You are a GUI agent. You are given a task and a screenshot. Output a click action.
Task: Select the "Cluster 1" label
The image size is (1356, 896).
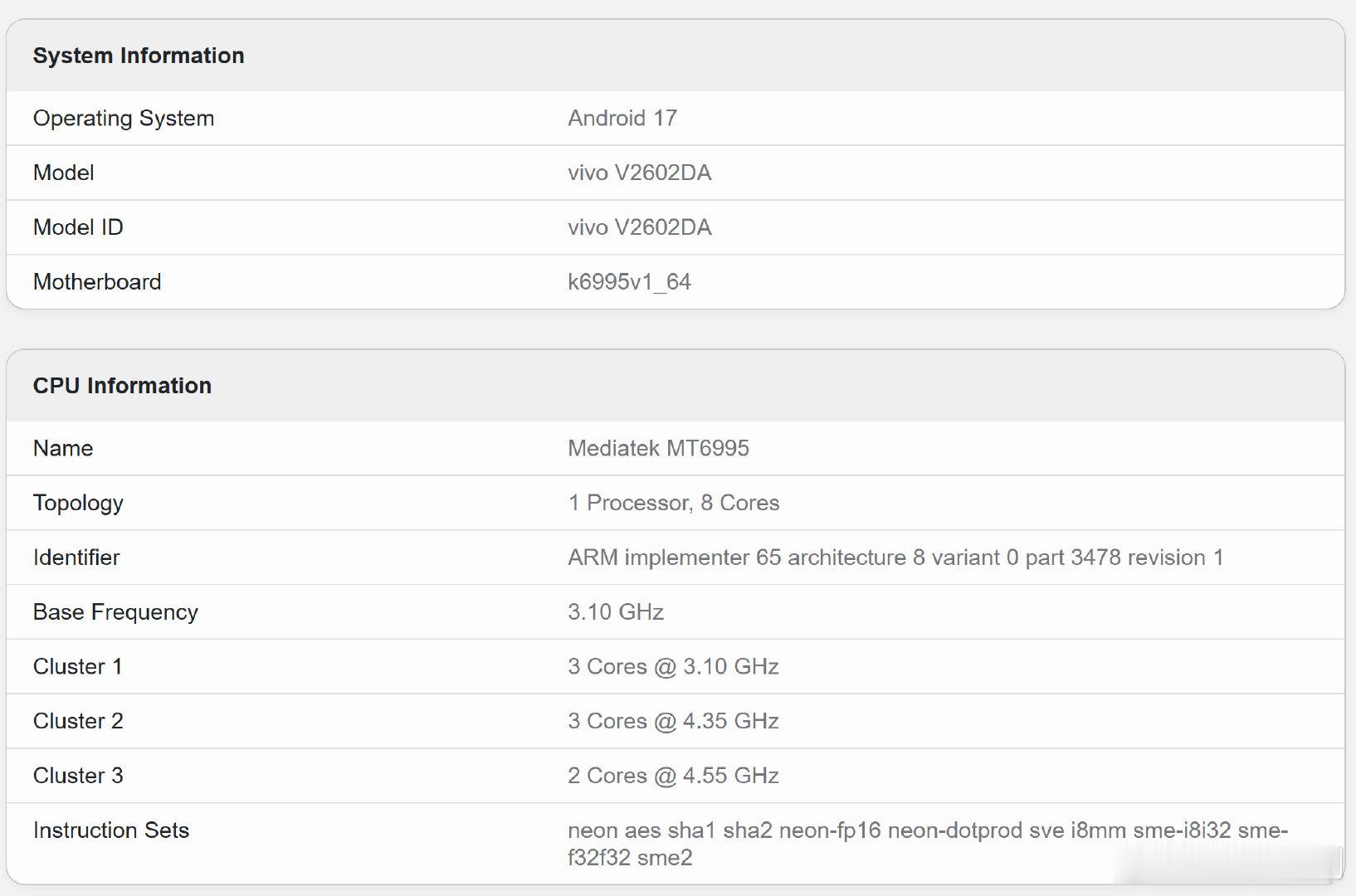click(78, 667)
